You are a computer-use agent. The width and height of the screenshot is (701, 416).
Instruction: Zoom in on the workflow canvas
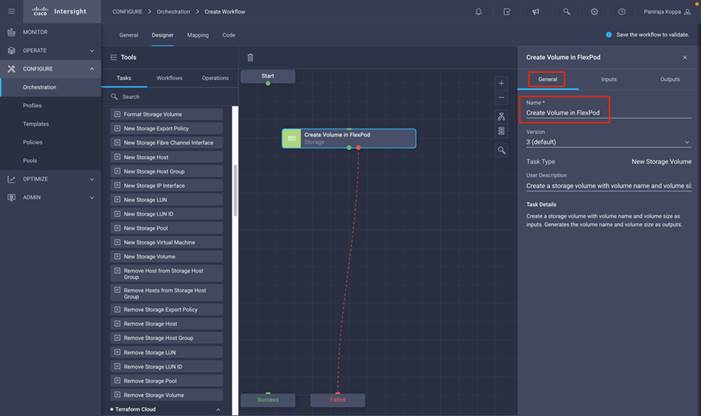pyautogui.click(x=501, y=83)
